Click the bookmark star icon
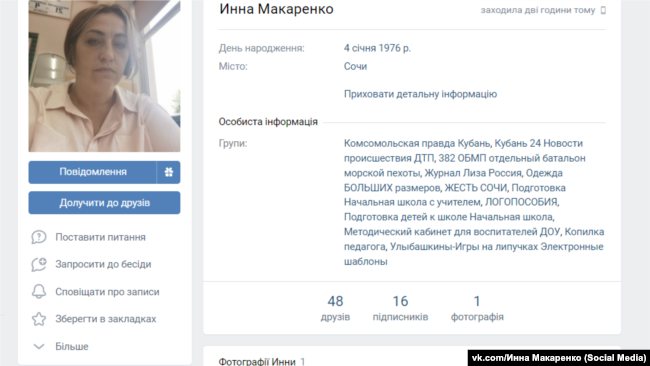This screenshot has width=650, height=366. coord(39,319)
